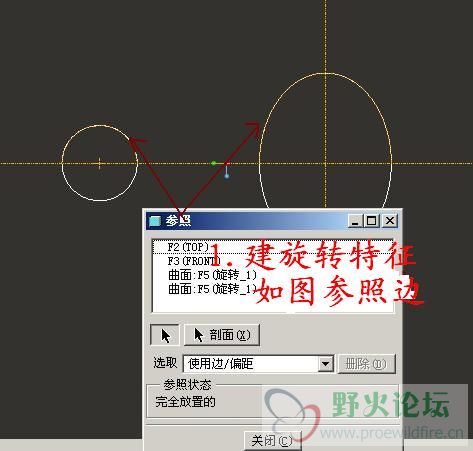Select second 曲面:F5(旋转_1) reference entry
The width and height of the screenshot is (473, 451).
click(212, 289)
